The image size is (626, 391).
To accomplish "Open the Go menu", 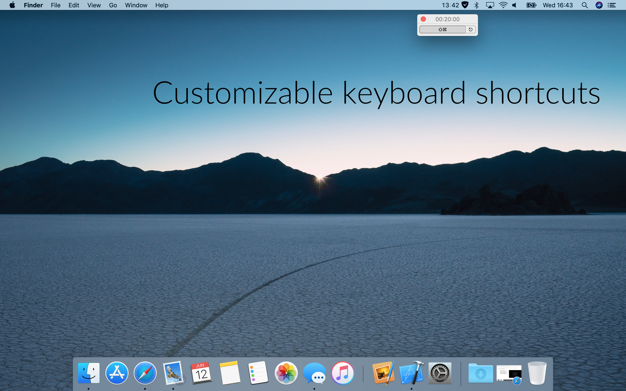I will (x=113, y=5).
